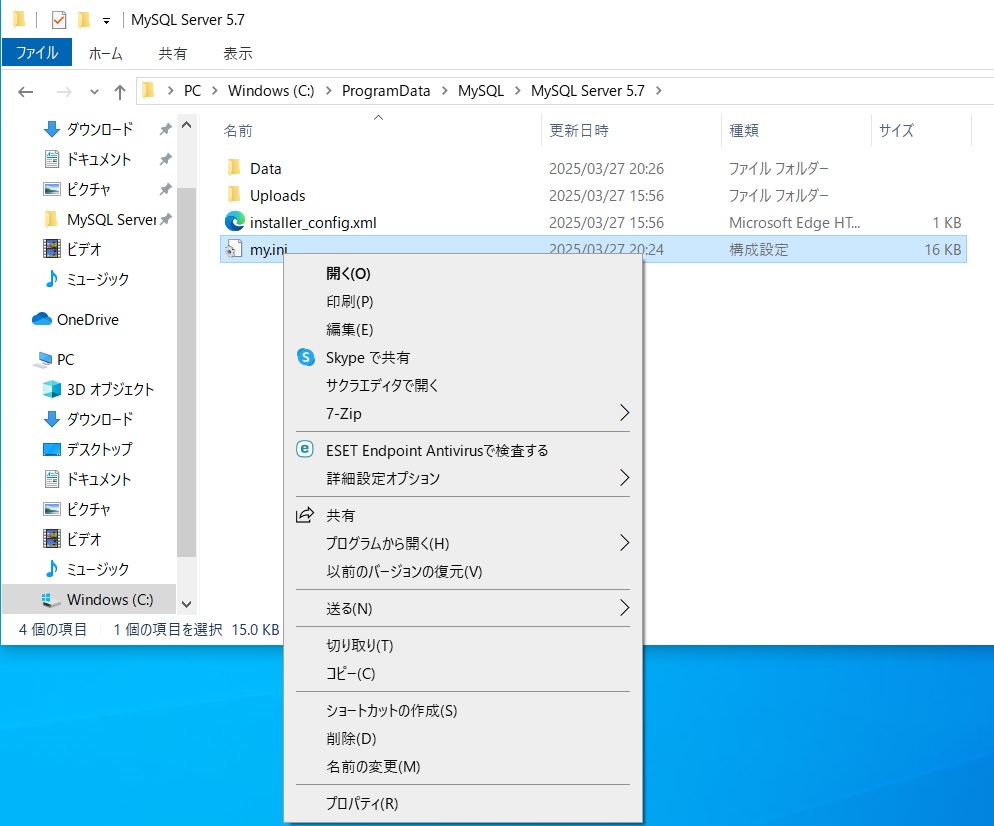This screenshot has width=994, height=826.
Task: Sort by the 種類 column header
Action: click(x=797, y=130)
